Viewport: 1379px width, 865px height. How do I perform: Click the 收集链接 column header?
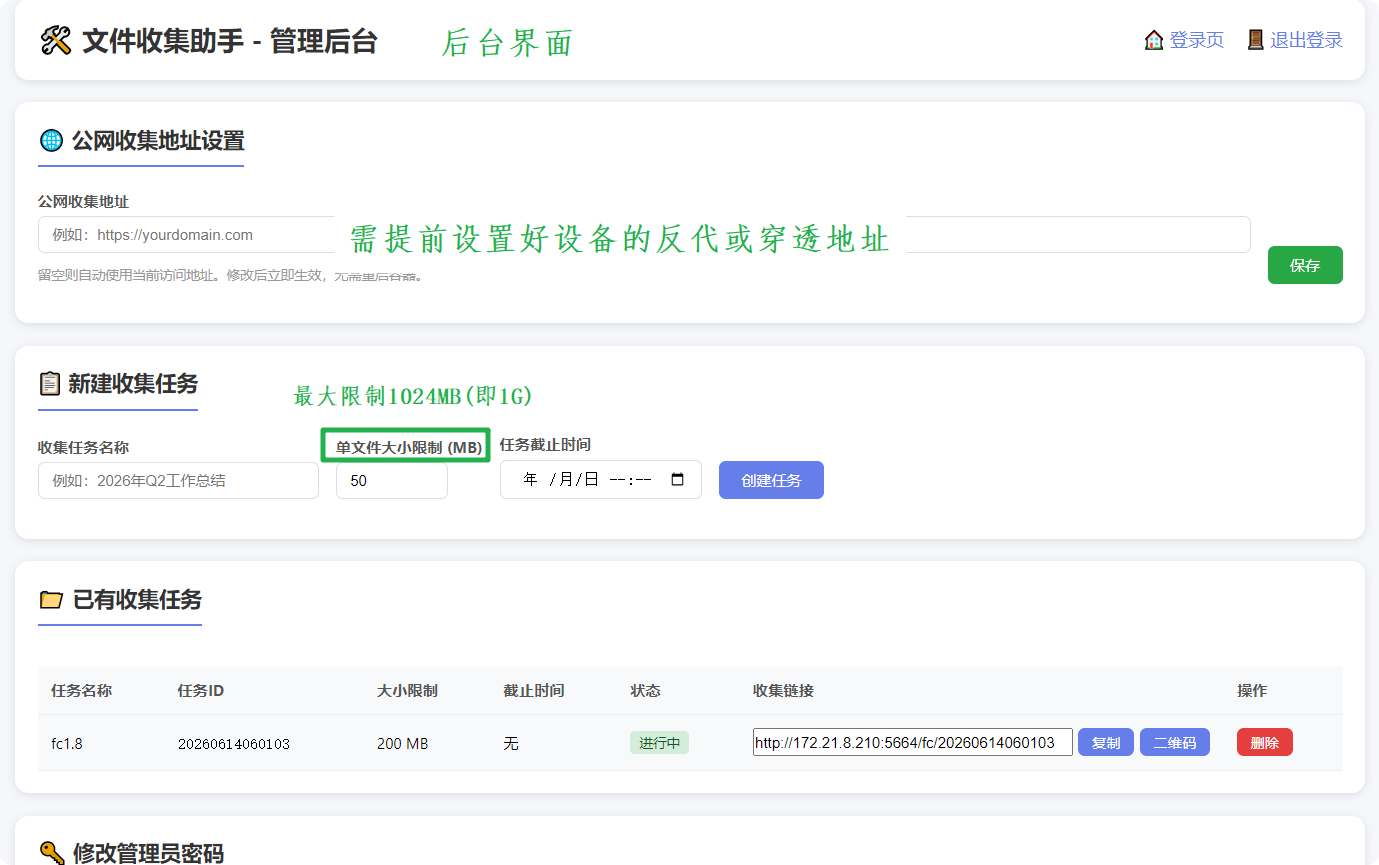(783, 691)
